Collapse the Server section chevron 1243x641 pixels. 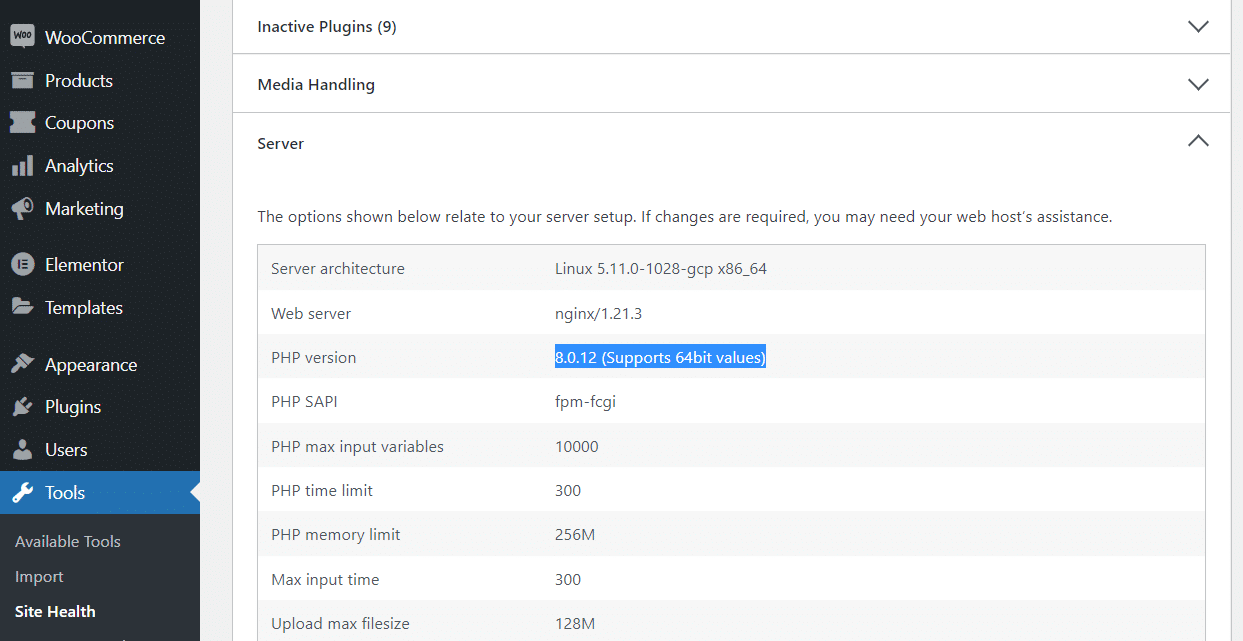(x=1198, y=143)
